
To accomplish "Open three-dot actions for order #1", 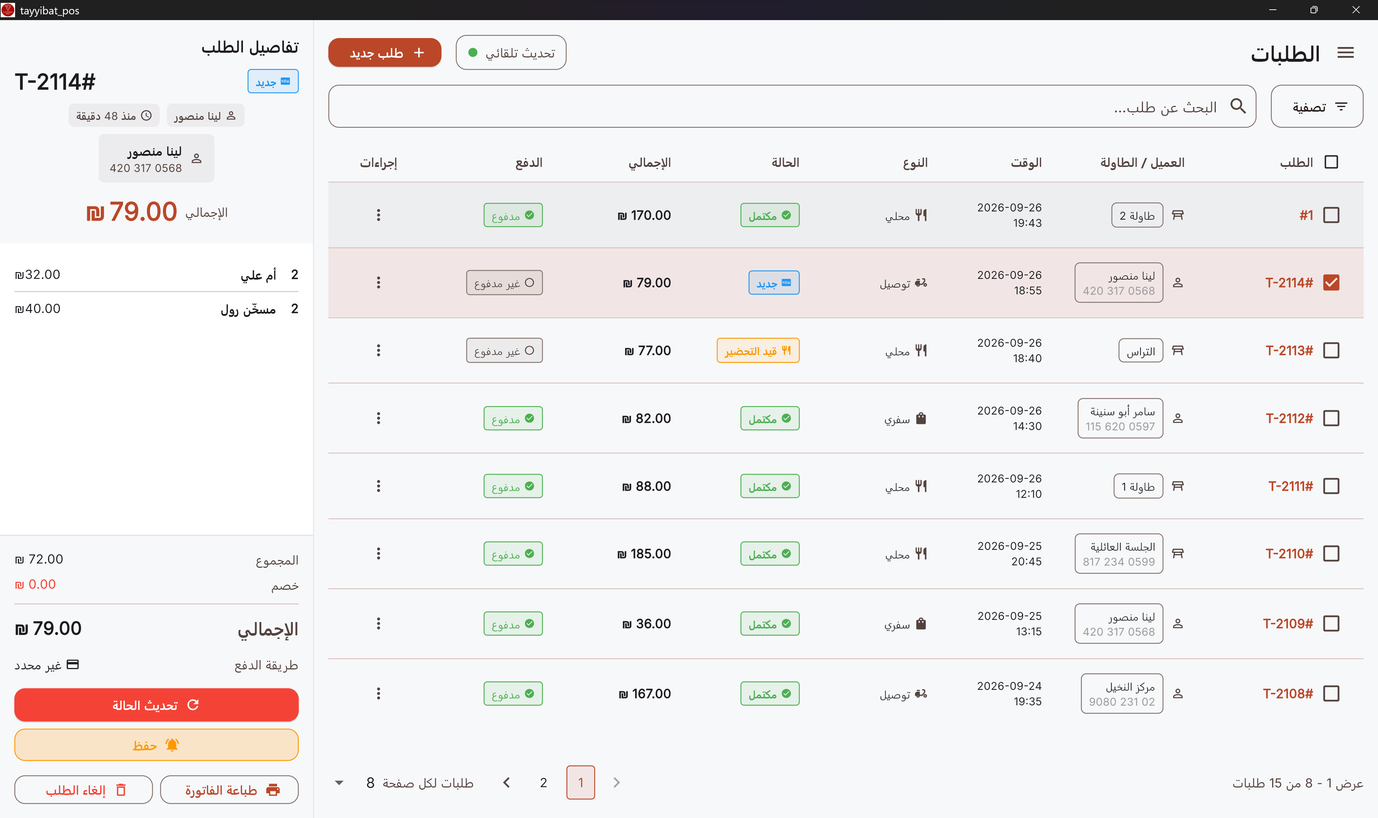I will pyautogui.click(x=378, y=215).
